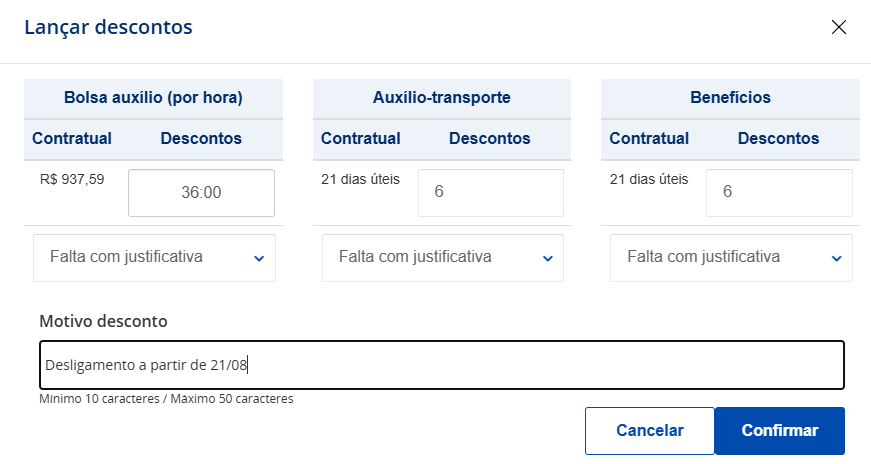871x464 pixels.
Task: Select the Auxílio-transporte column header
Action: pyautogui.click(x=441, y=98)
